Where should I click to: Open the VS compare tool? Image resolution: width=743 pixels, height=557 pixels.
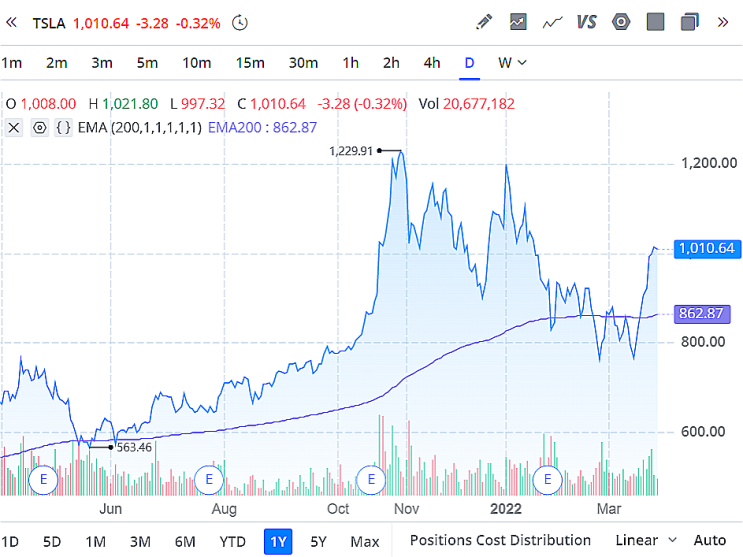586,22
